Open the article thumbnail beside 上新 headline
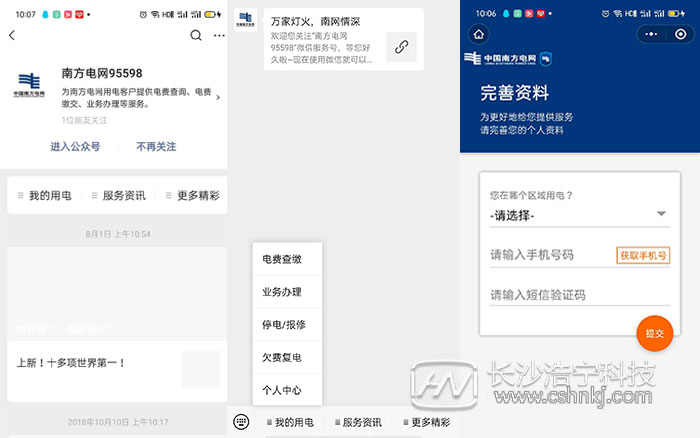This screenshot has width=700, height=438. 201,369
